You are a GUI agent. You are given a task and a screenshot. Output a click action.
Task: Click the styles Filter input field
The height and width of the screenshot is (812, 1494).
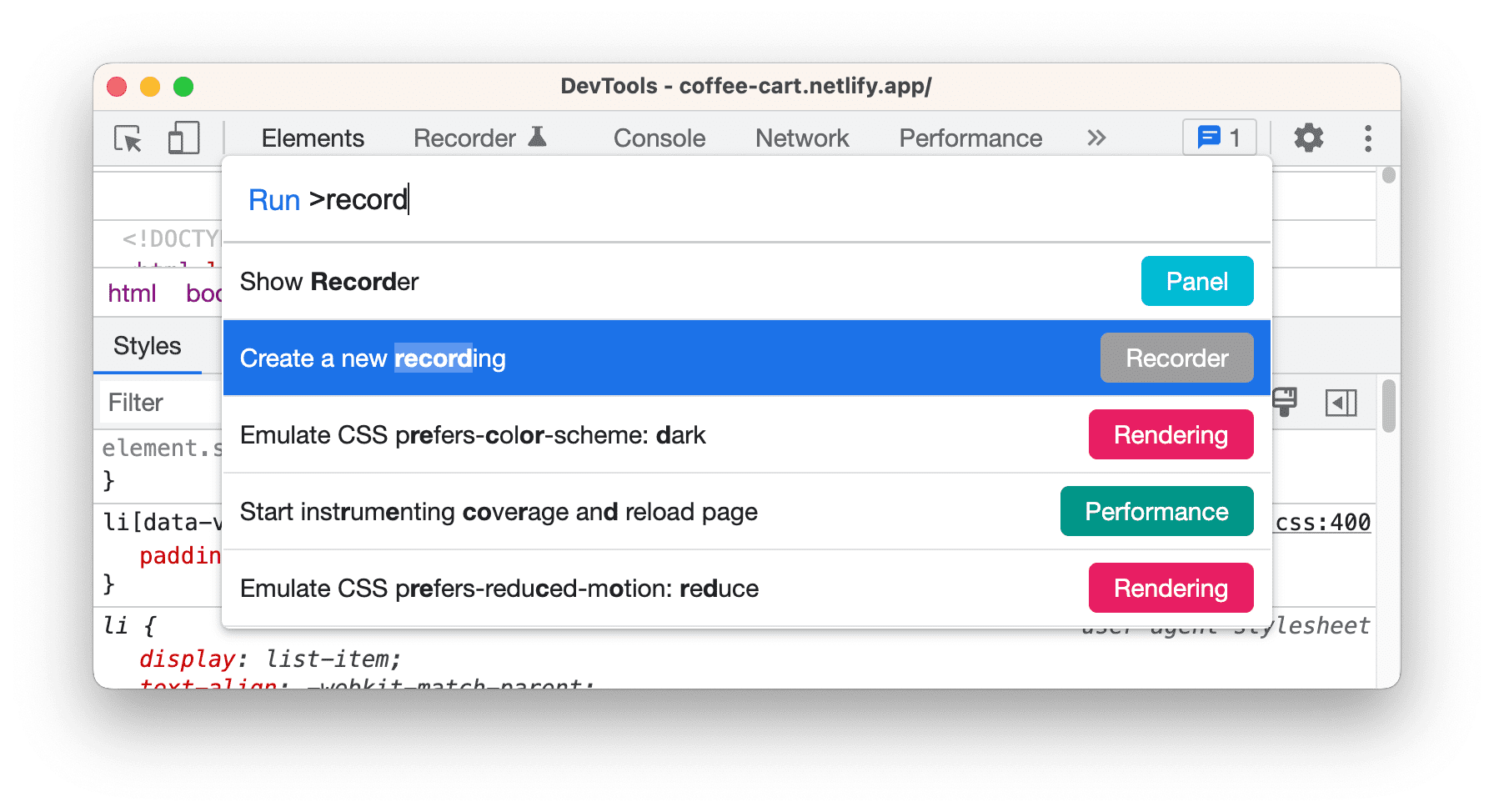click(167, 402)
